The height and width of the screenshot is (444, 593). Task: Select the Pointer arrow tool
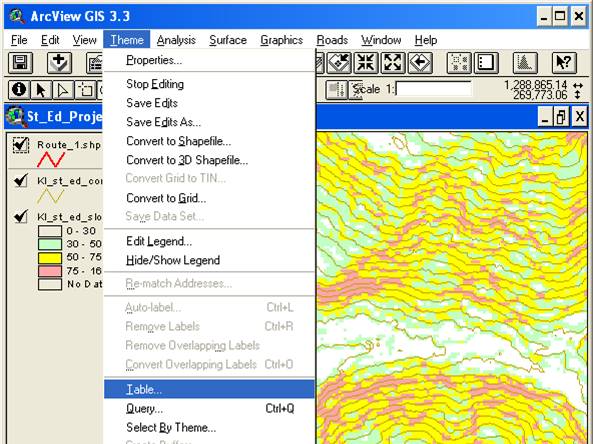point(41,90)
